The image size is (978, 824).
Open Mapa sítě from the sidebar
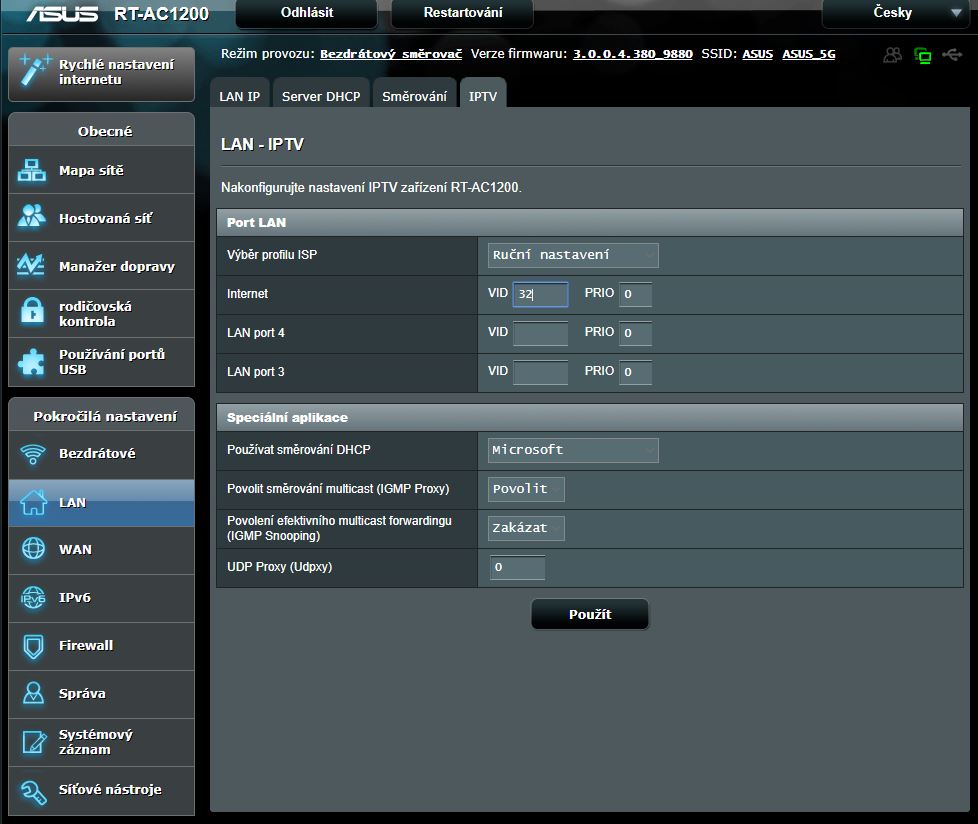coord(102,170)
